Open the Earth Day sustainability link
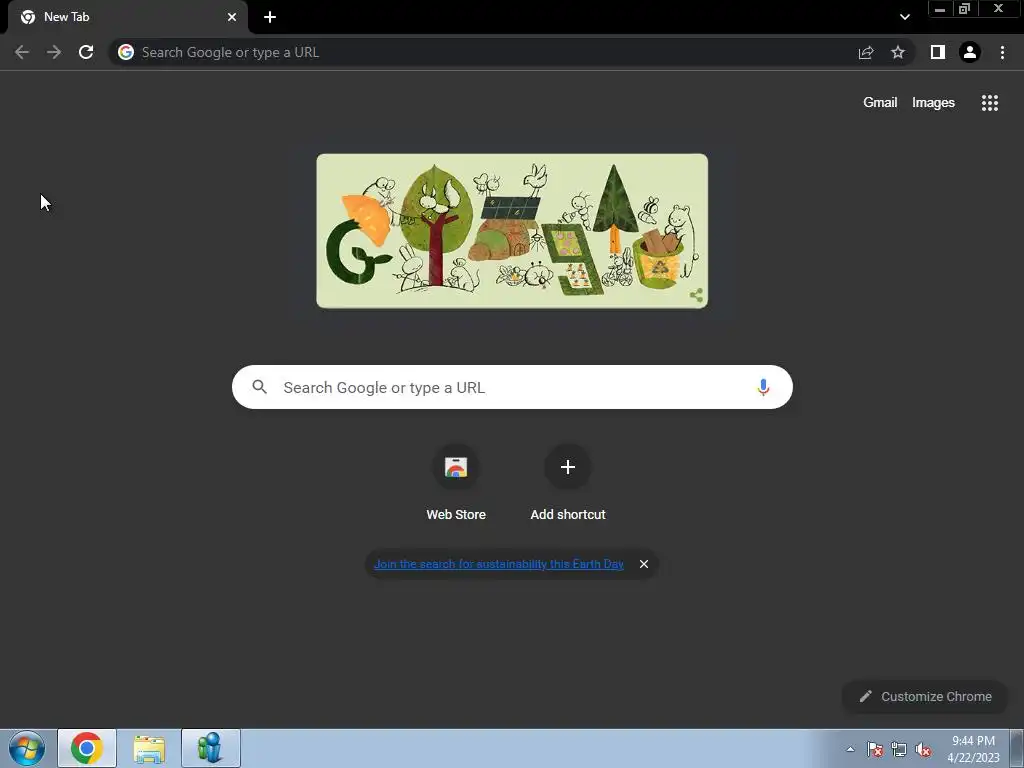 coord(498,564)
